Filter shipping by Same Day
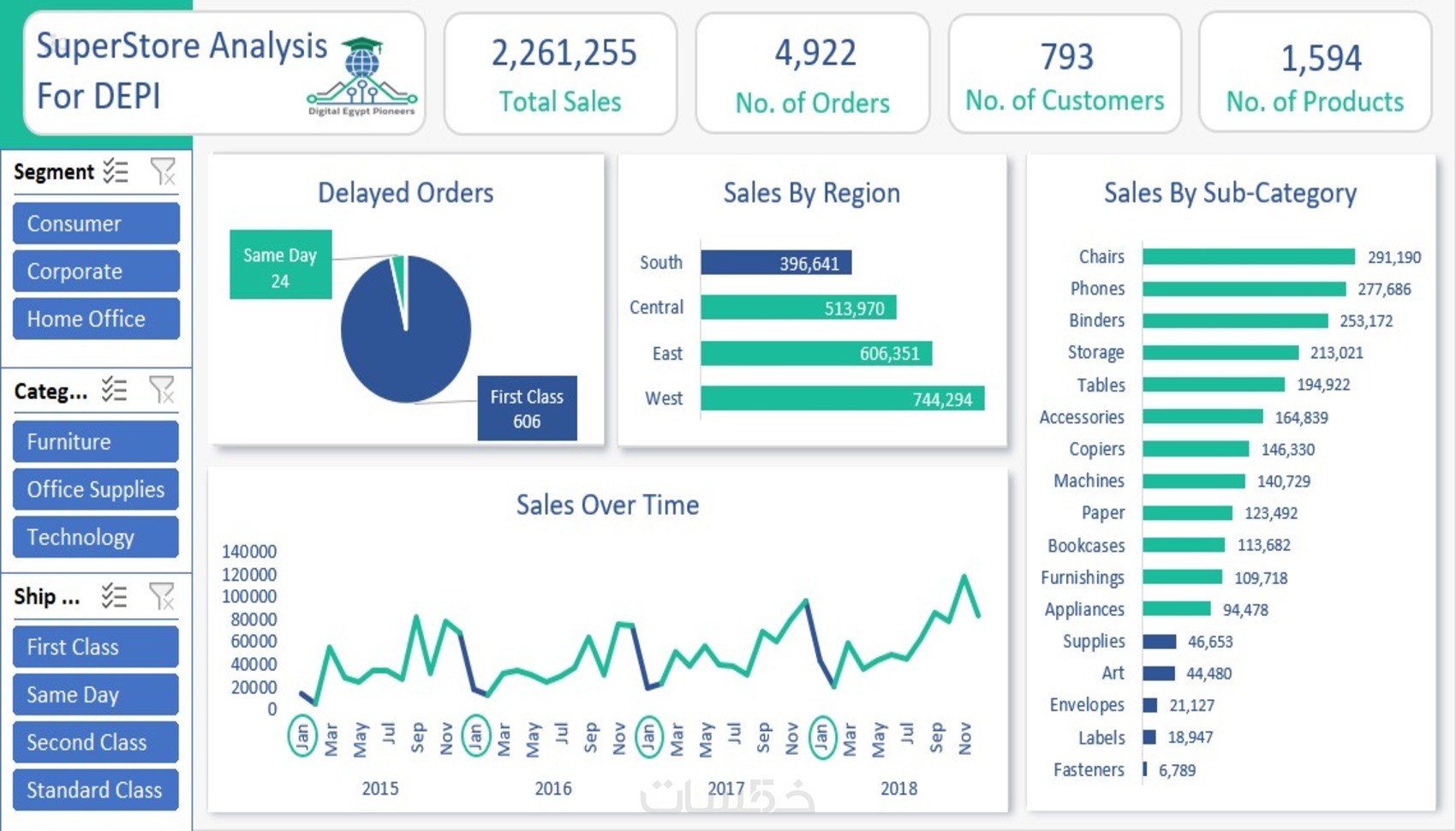This screenshot has height=831, width=1456. [x=96, y=695]
